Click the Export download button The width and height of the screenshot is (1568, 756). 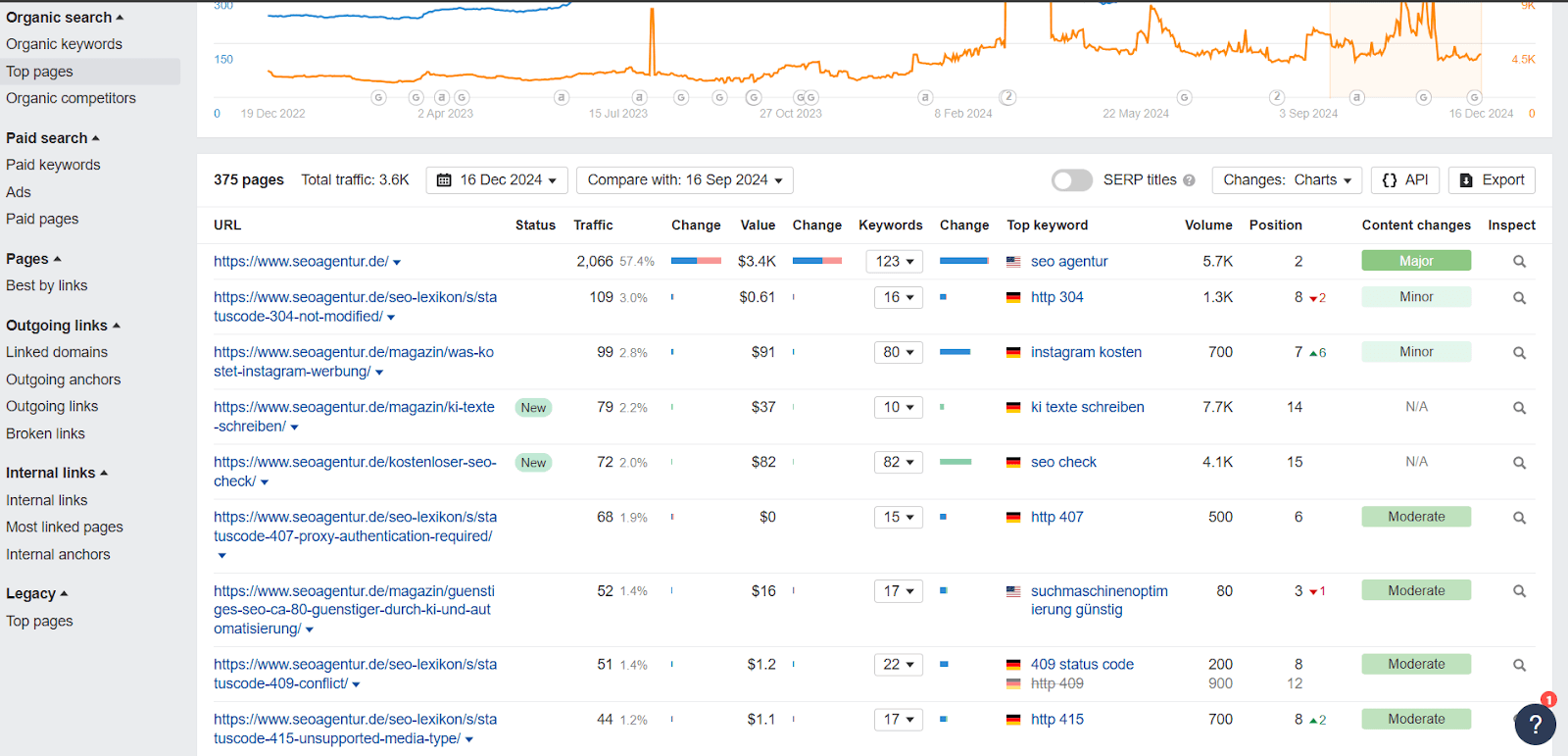click(x=1492, y=180)
